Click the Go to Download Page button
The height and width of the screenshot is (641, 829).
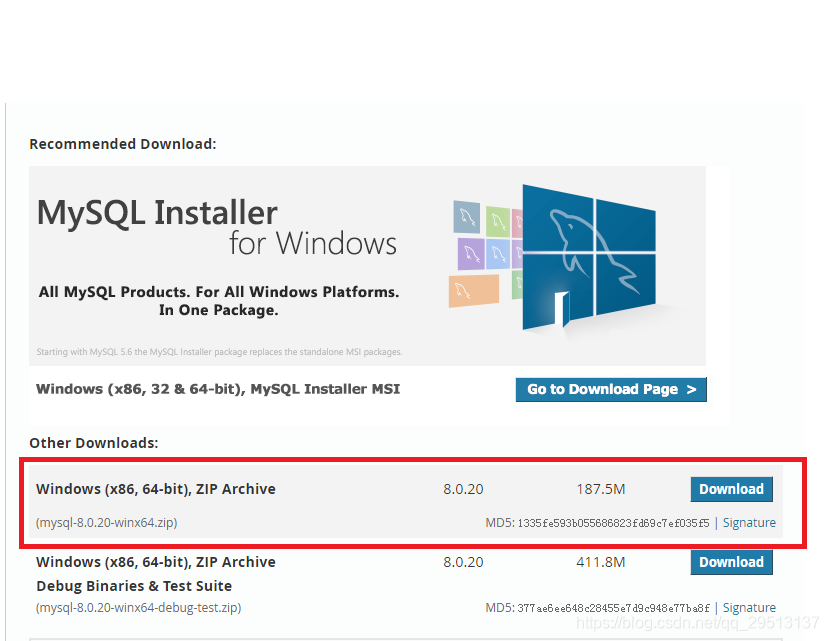tap(611, 389)
